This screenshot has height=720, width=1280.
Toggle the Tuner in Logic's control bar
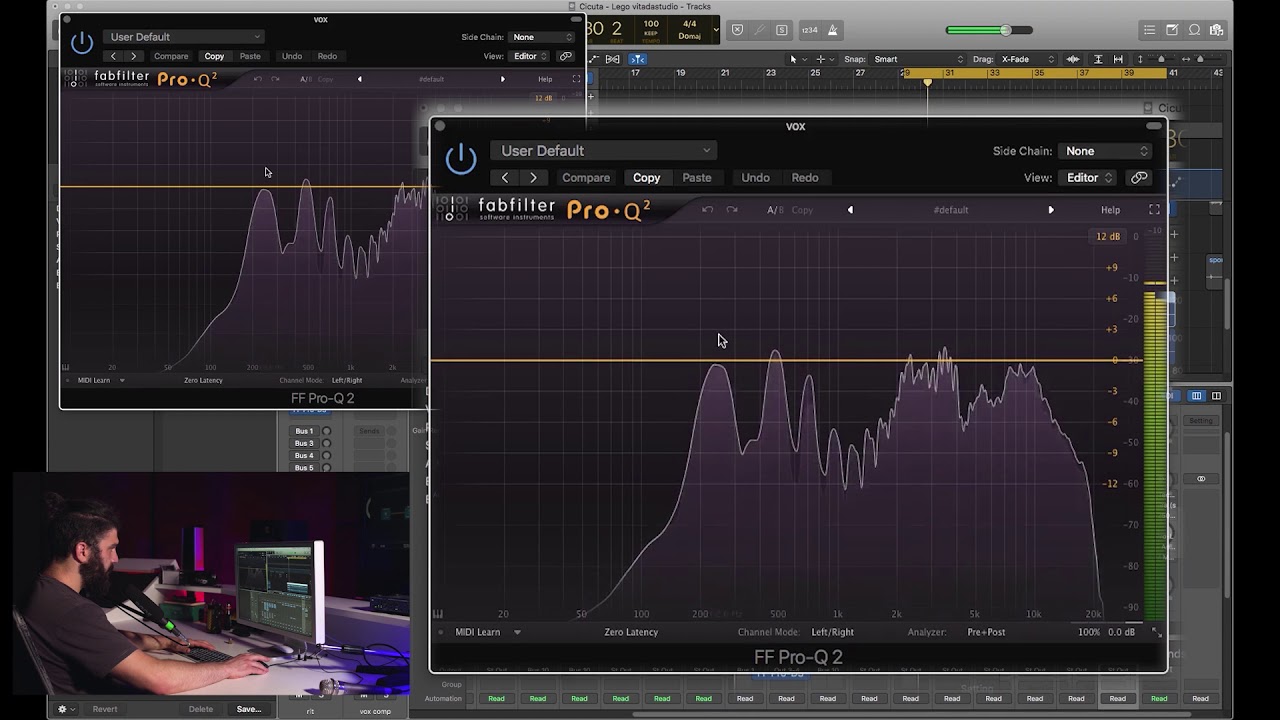(x=760, y=30)
